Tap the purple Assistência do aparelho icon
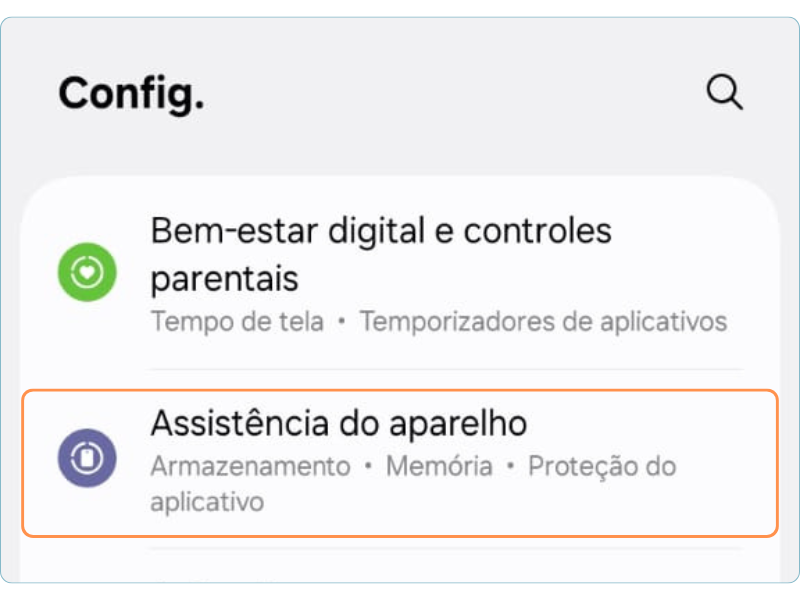Image resolution: width=800 pixels, height=600 pixels. point(87,459)
